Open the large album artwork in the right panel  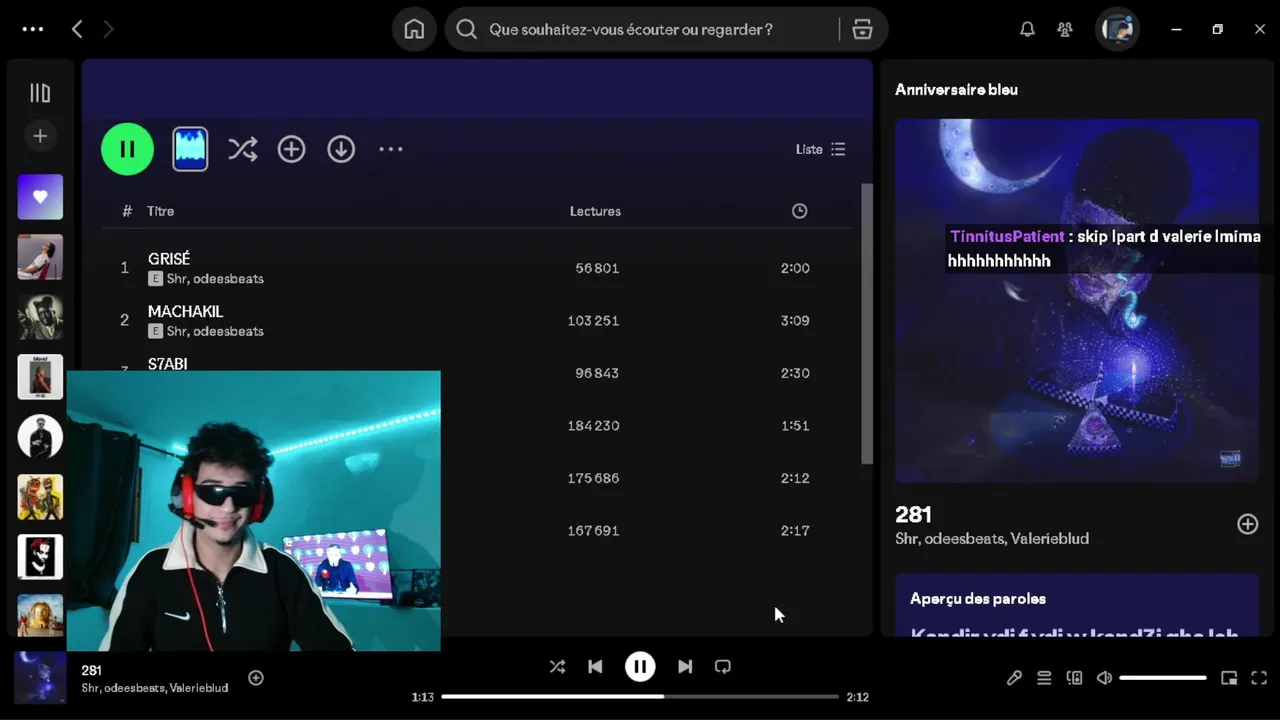[1077, 301]
